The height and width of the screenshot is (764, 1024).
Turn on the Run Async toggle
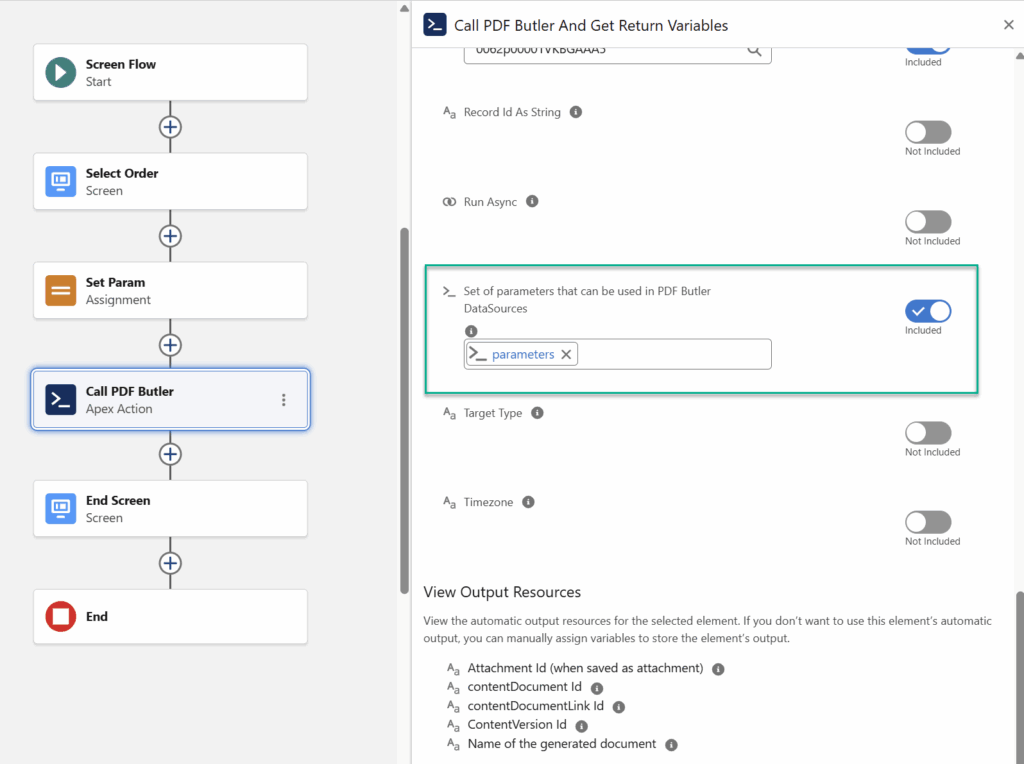[927, 222]
